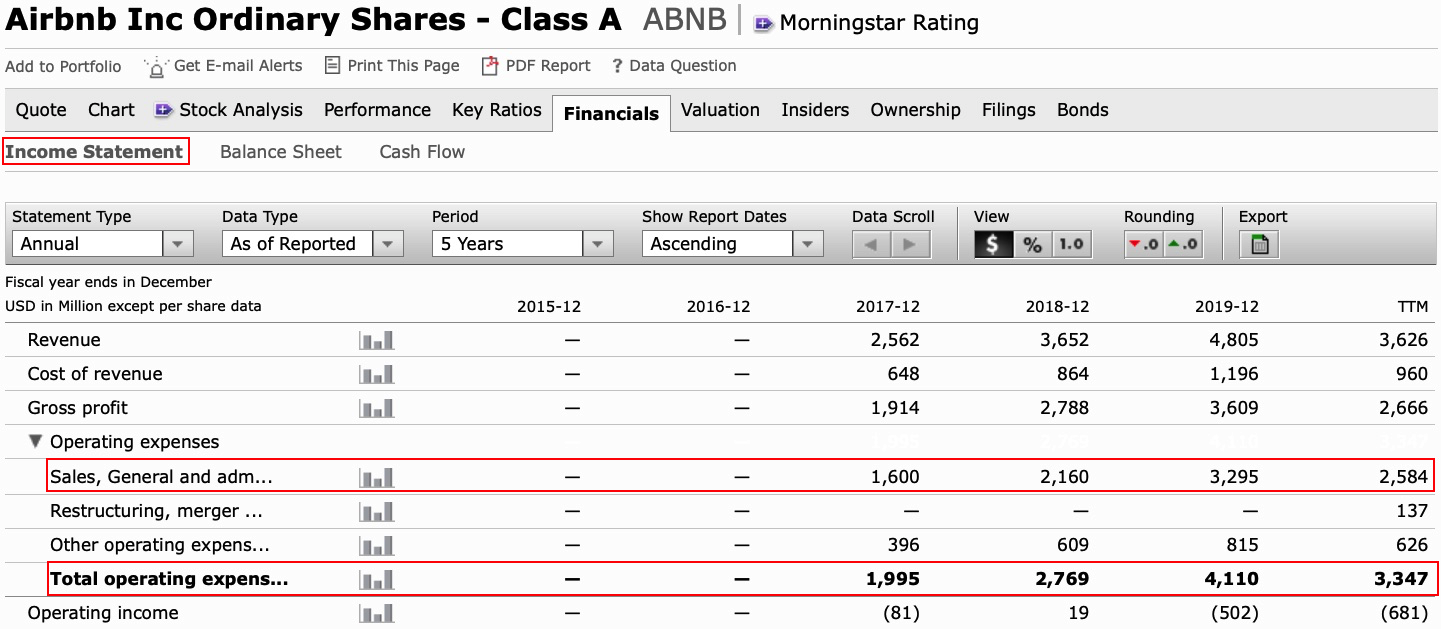Switch the View to dollar mode
1441x629 pixels.
click(x=993, y=244)
